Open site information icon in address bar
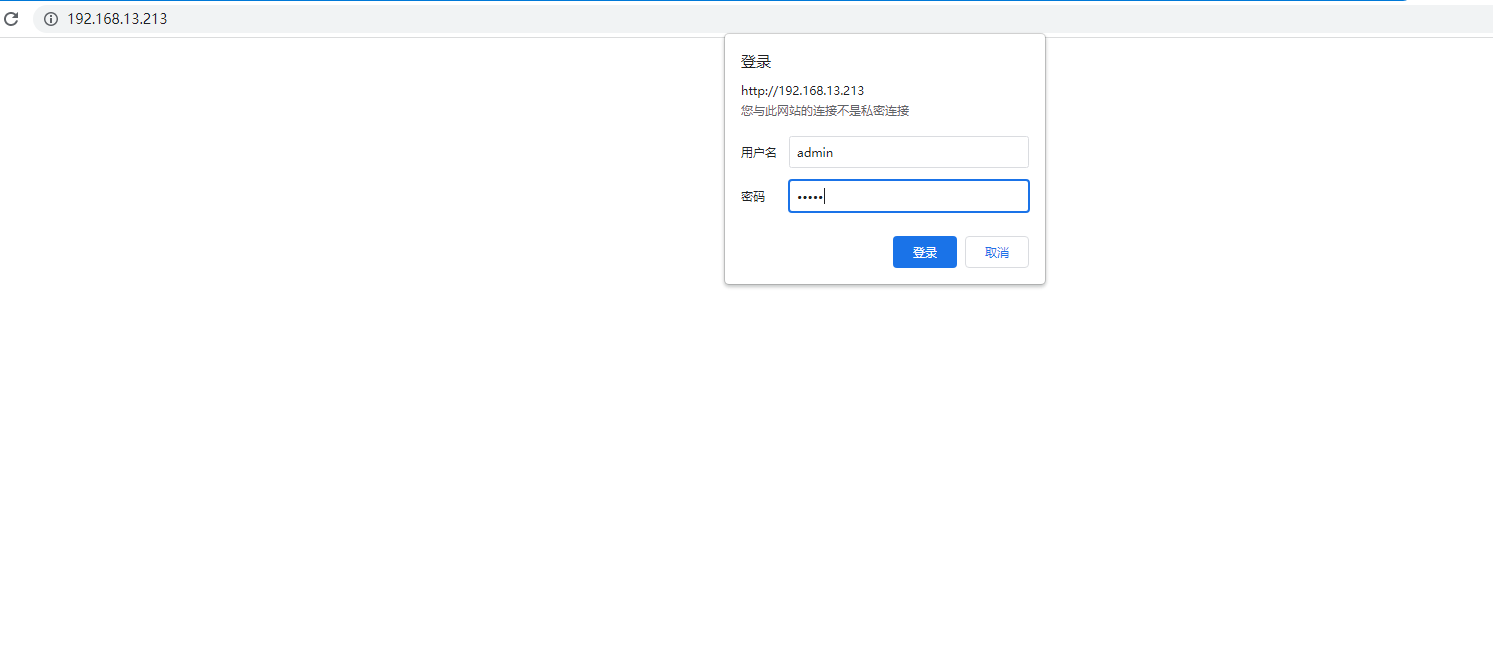Image resolution: width=1493 pixels, height=649 pixels. pyautogui.click(x=51, y=19)
